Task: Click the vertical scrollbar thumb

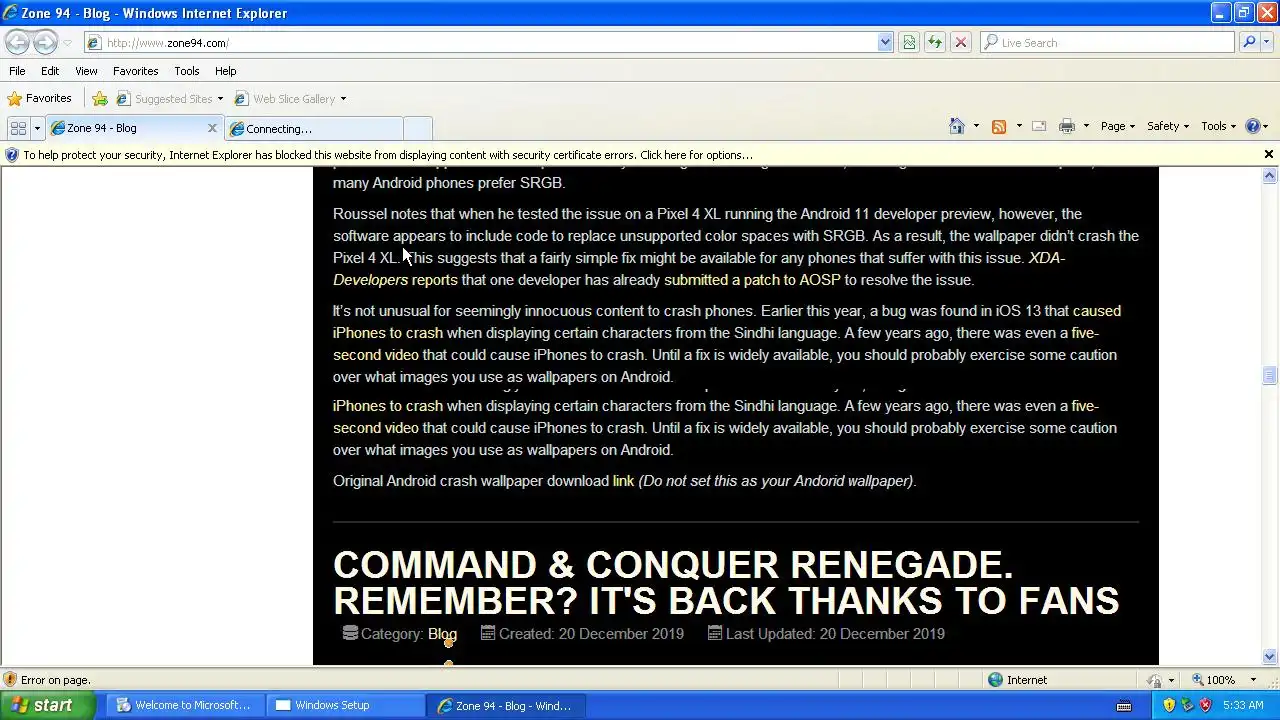Action: [1269, 376]
